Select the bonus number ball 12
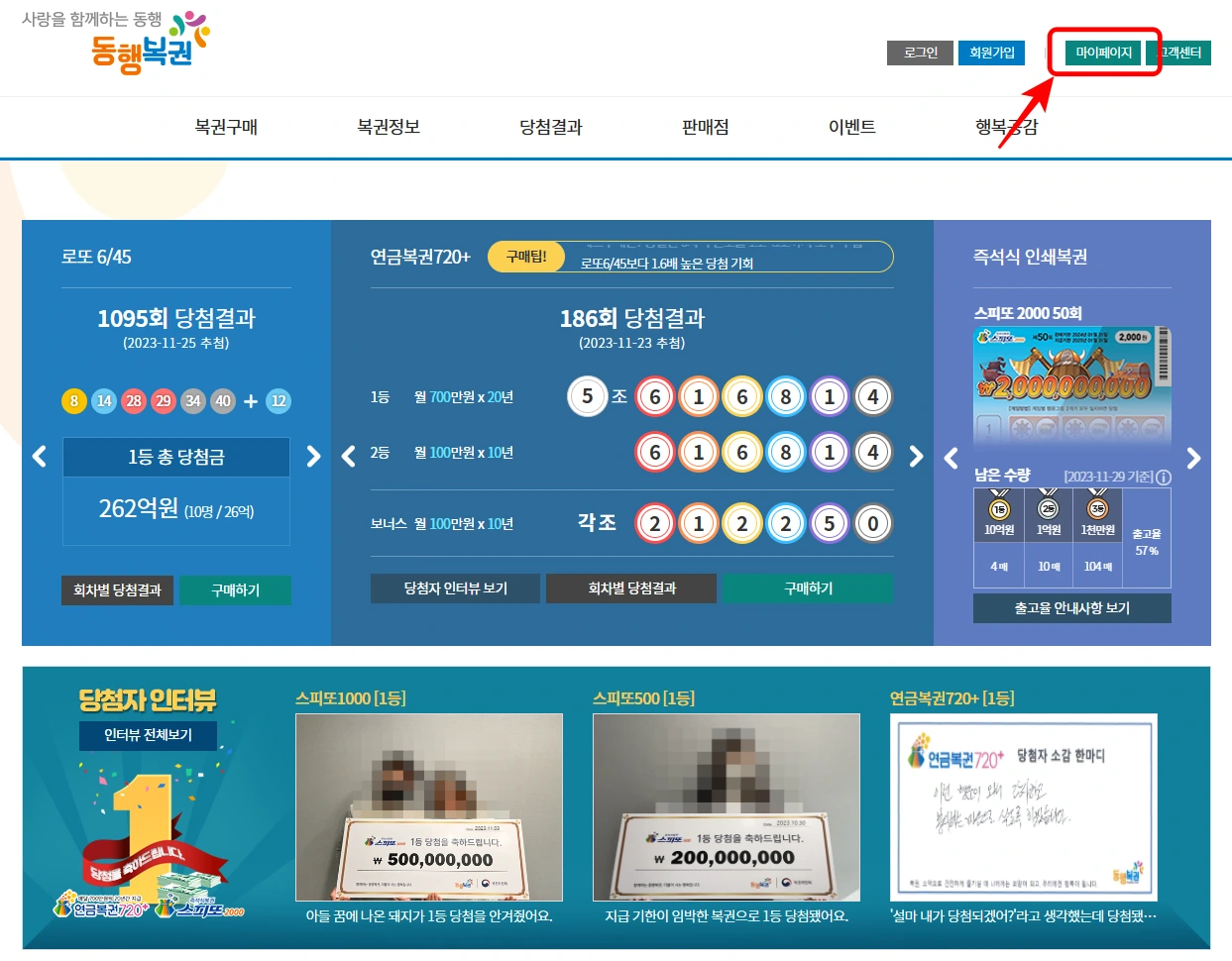Viewport: 1232px width, 961px height. tap(279, 402)
